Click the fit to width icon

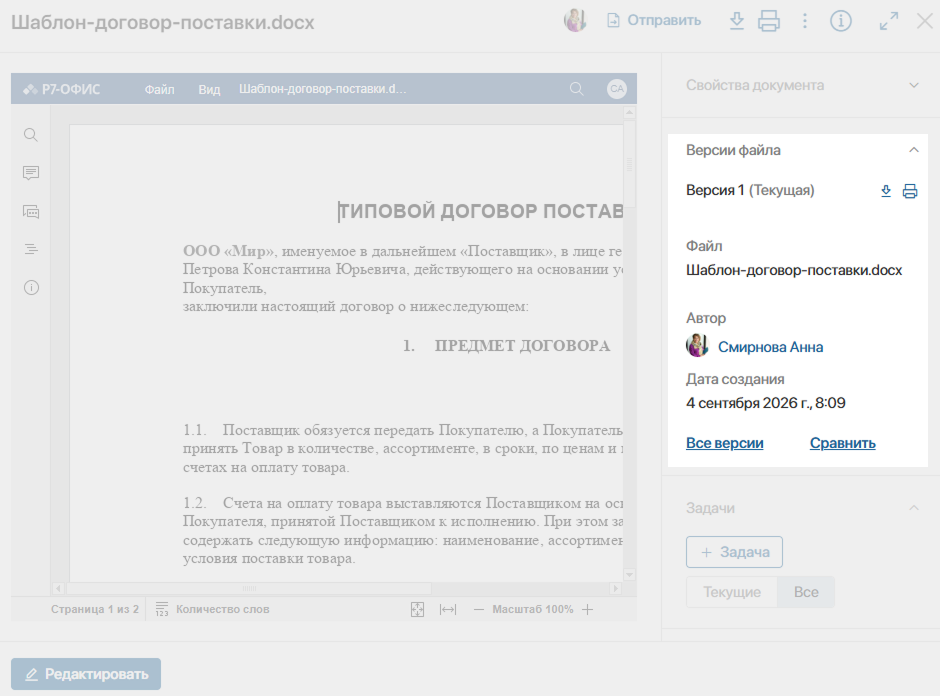(x=448, y=610)
